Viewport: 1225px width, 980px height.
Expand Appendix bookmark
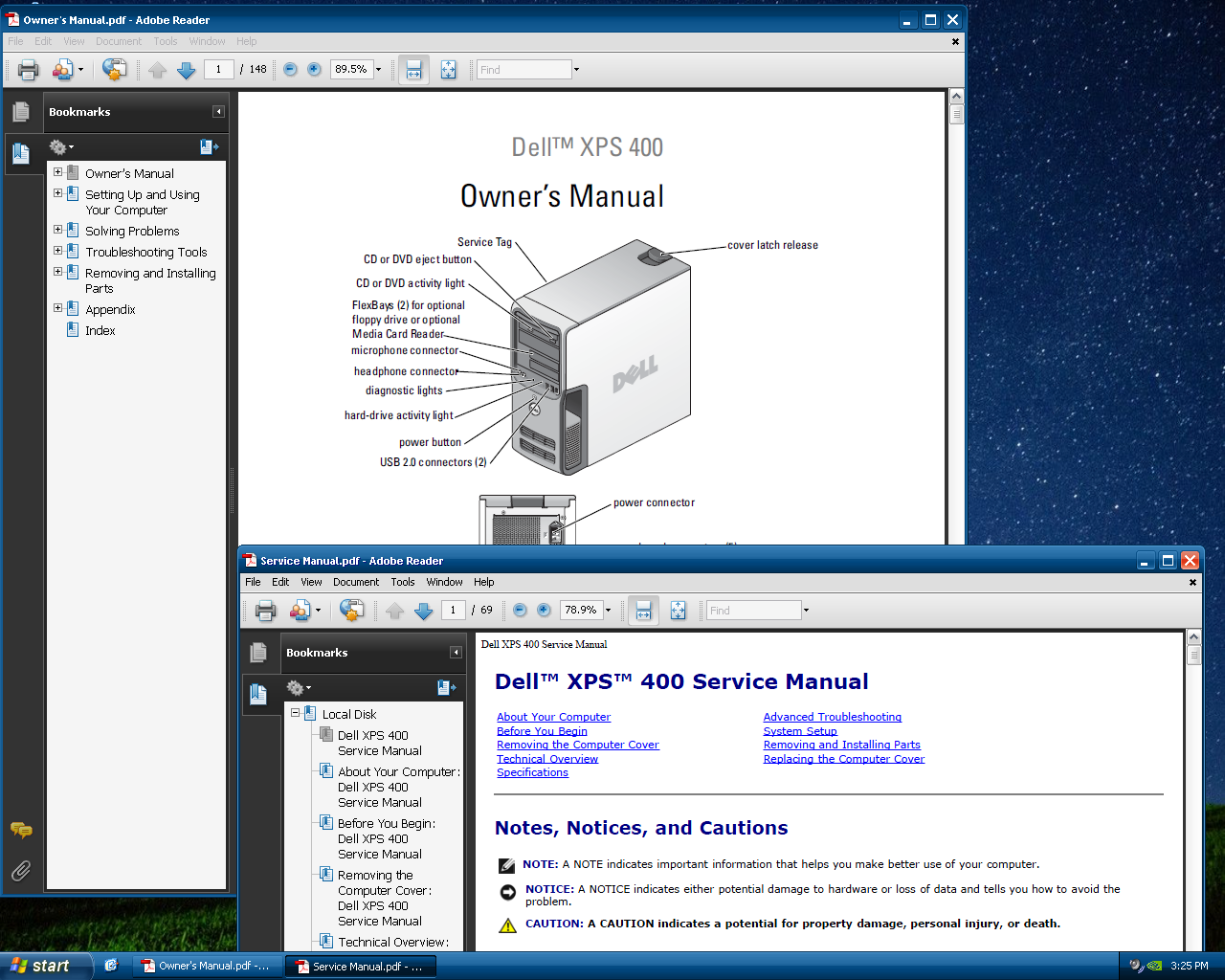[x=57, y=308]
